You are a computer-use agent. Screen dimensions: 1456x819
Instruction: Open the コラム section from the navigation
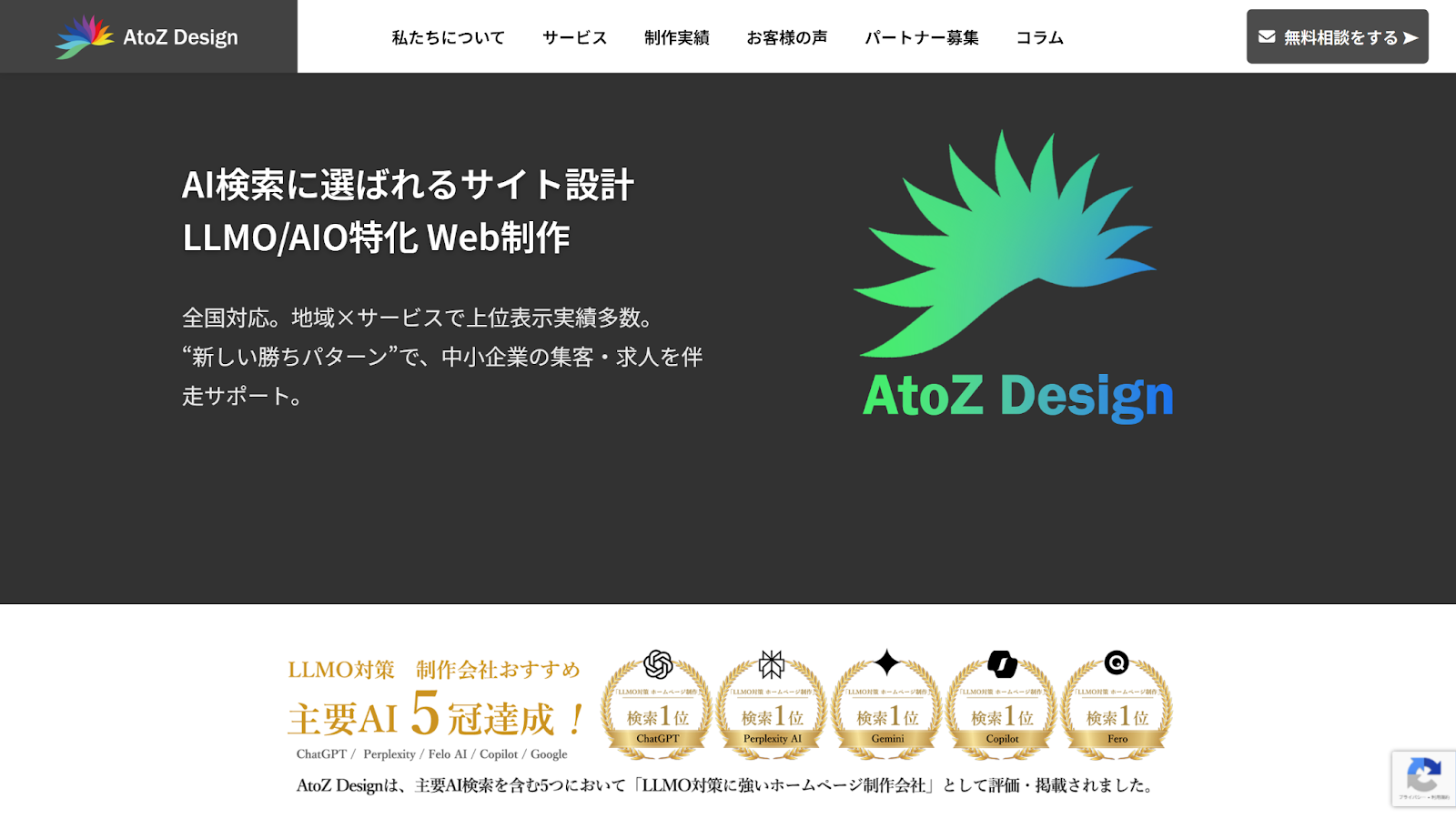pos(1039,37)
